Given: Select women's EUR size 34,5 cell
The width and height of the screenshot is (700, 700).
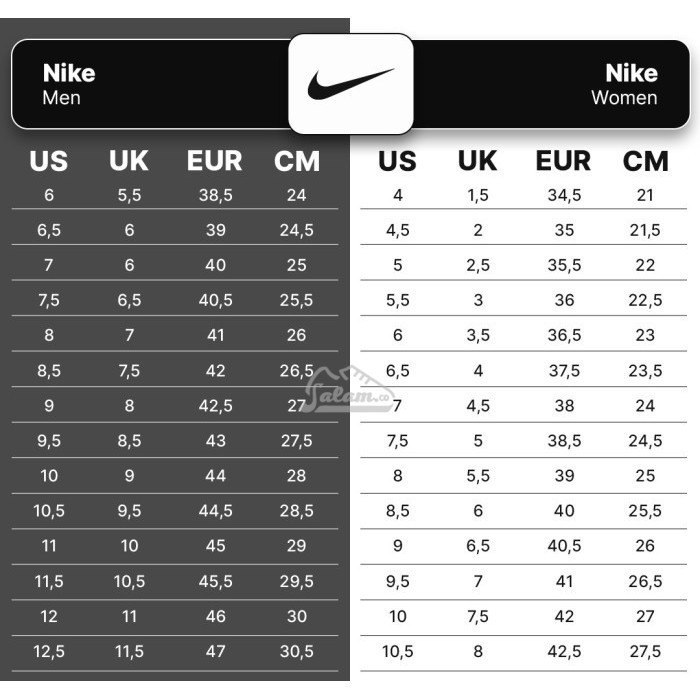Looking at the screenshot, I should point(564,195).
